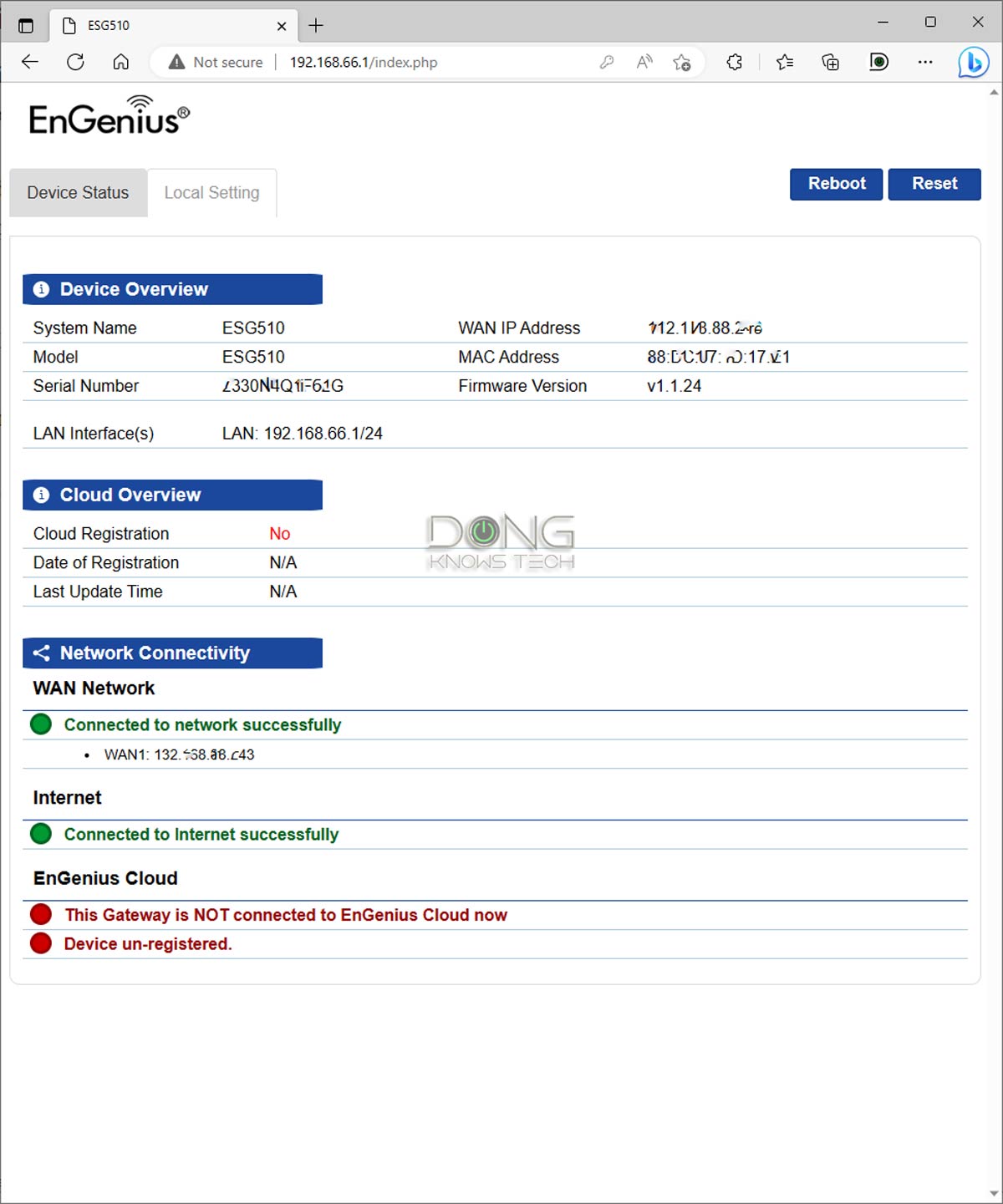Click the green WAN network status indicator
The image size is (1003, 1204).
41,724
